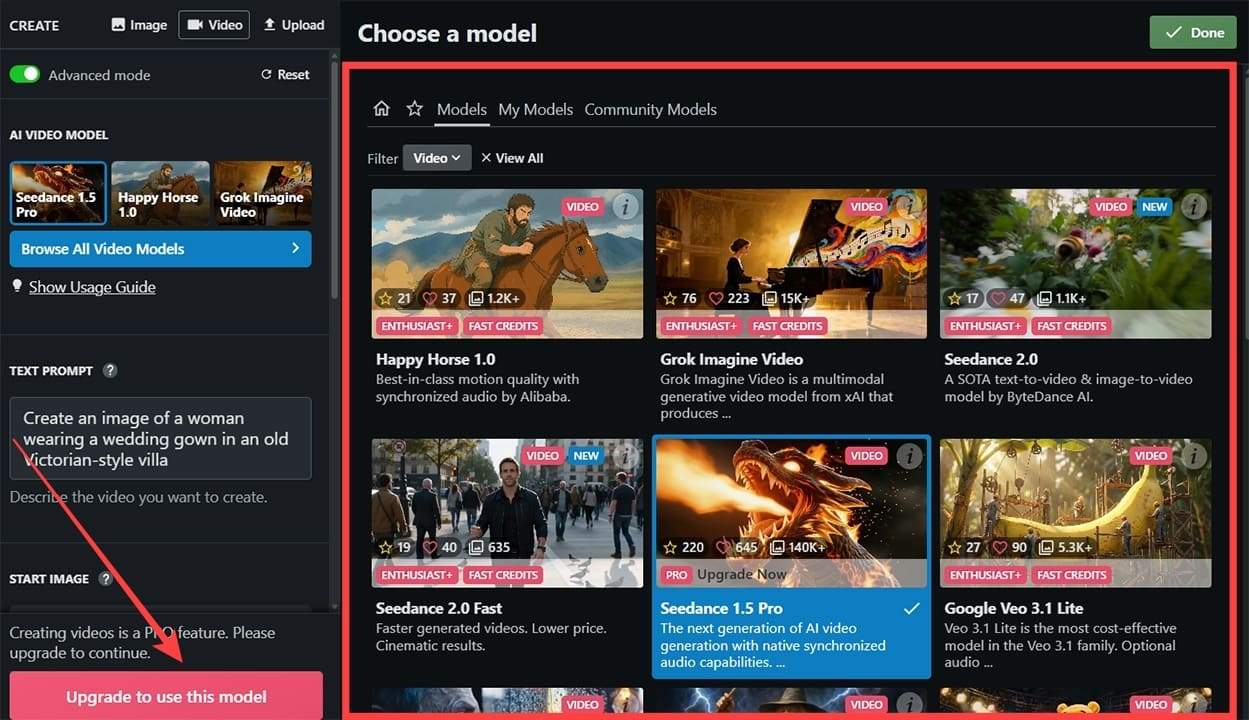Click the green Done button
This screenshot has width=1249, height=720.
[x=1193, y=32]
